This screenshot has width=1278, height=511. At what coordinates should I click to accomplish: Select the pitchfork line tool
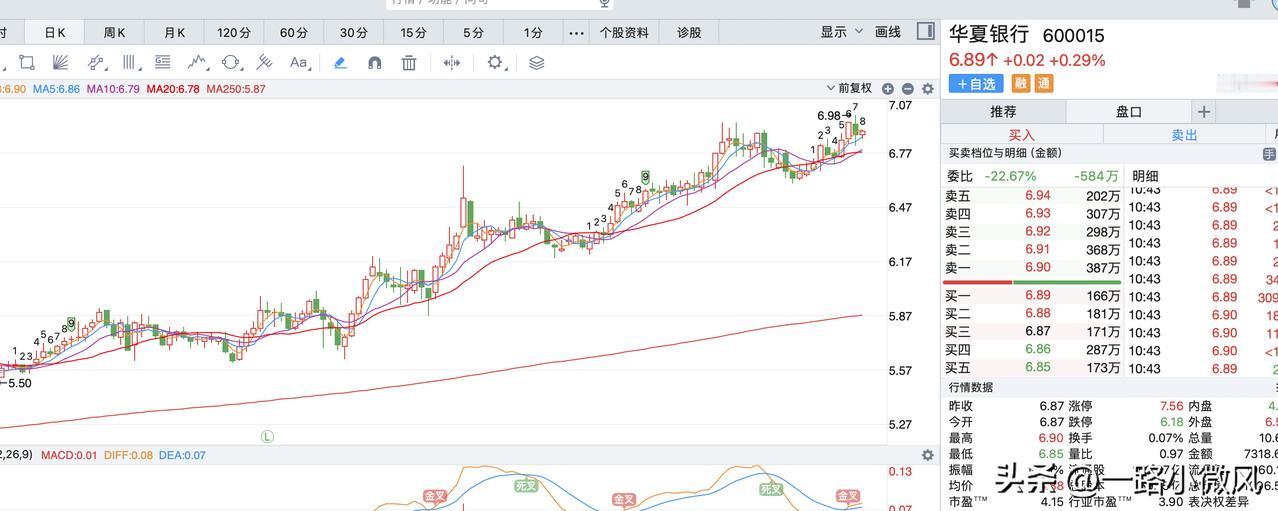[x=264, y=63]
